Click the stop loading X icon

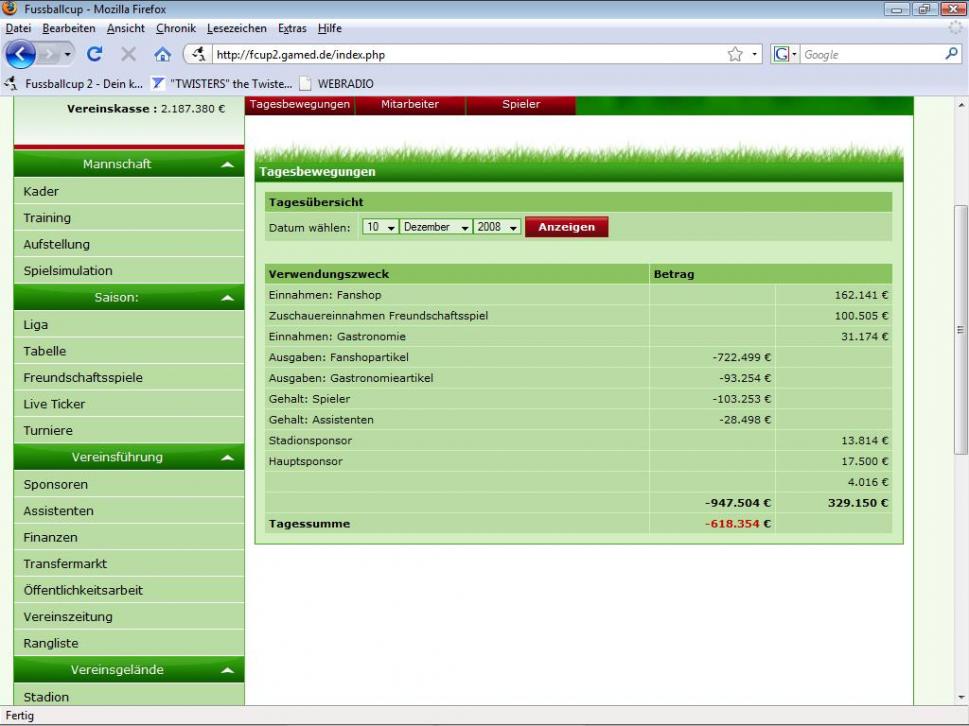tap(128, 54)
